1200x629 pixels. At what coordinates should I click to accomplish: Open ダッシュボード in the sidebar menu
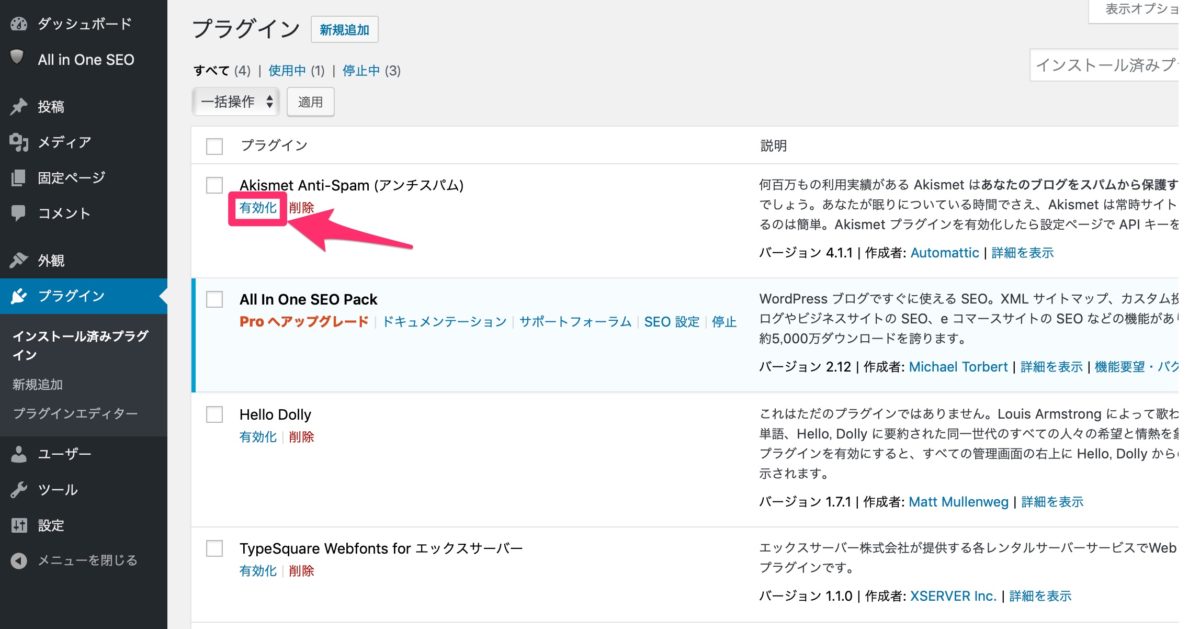84,23
